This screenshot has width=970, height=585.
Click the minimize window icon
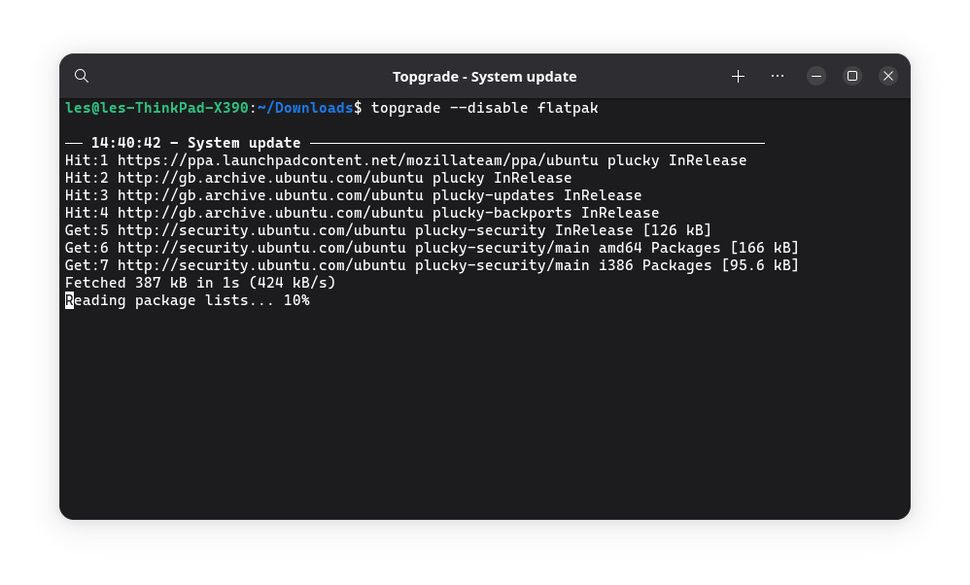[815, 76]
